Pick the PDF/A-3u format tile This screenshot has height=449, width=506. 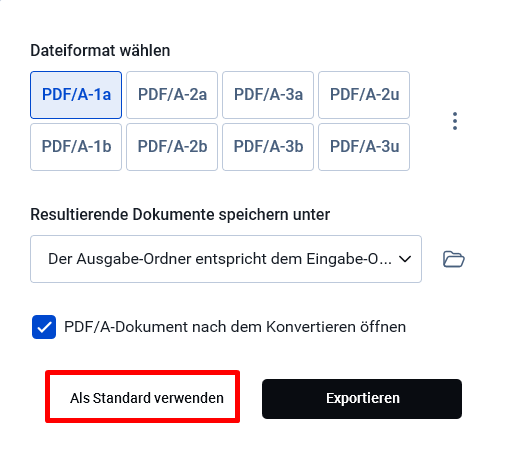coord(364,147)
